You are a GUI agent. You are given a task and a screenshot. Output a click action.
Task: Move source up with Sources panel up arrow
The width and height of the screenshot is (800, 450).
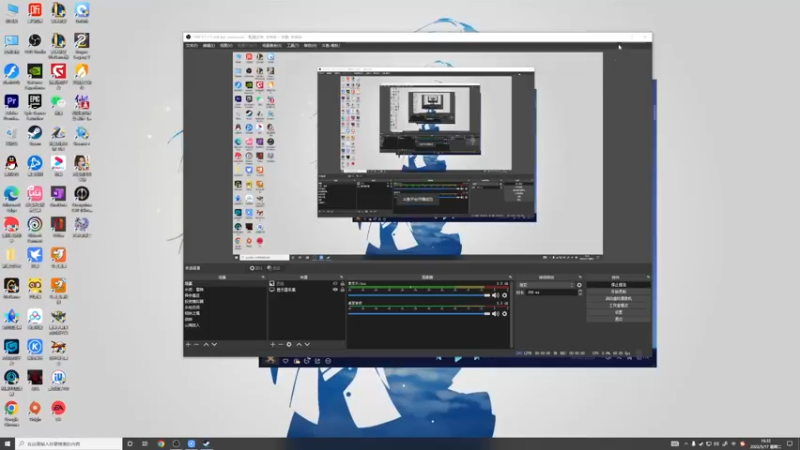(299, 344)
